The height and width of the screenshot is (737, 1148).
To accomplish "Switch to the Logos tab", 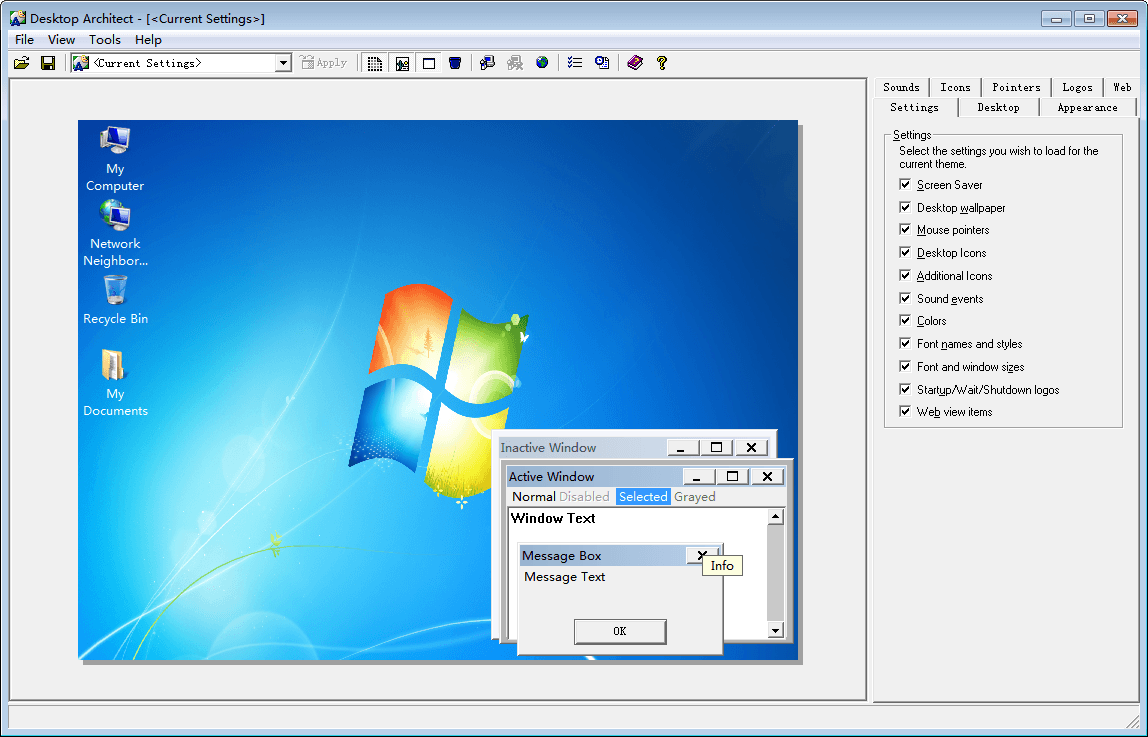I will 1077,87.
